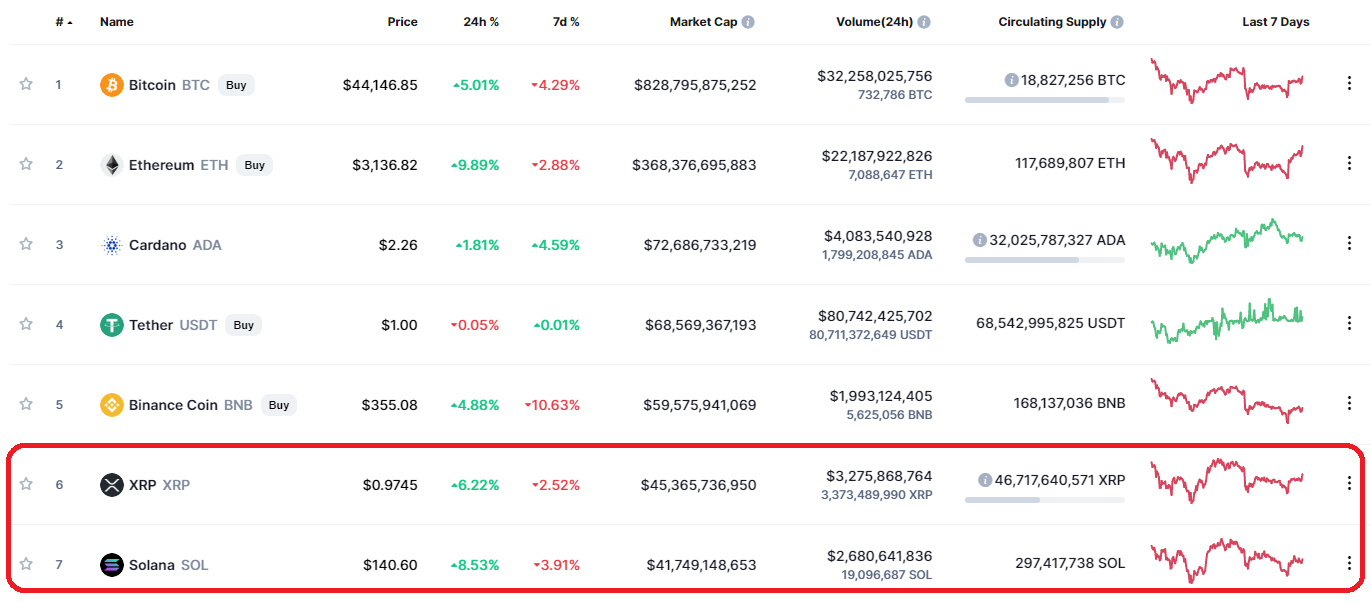
Task: Toggle the watchlist star for Cardano
Action: [x=26, y=244]
